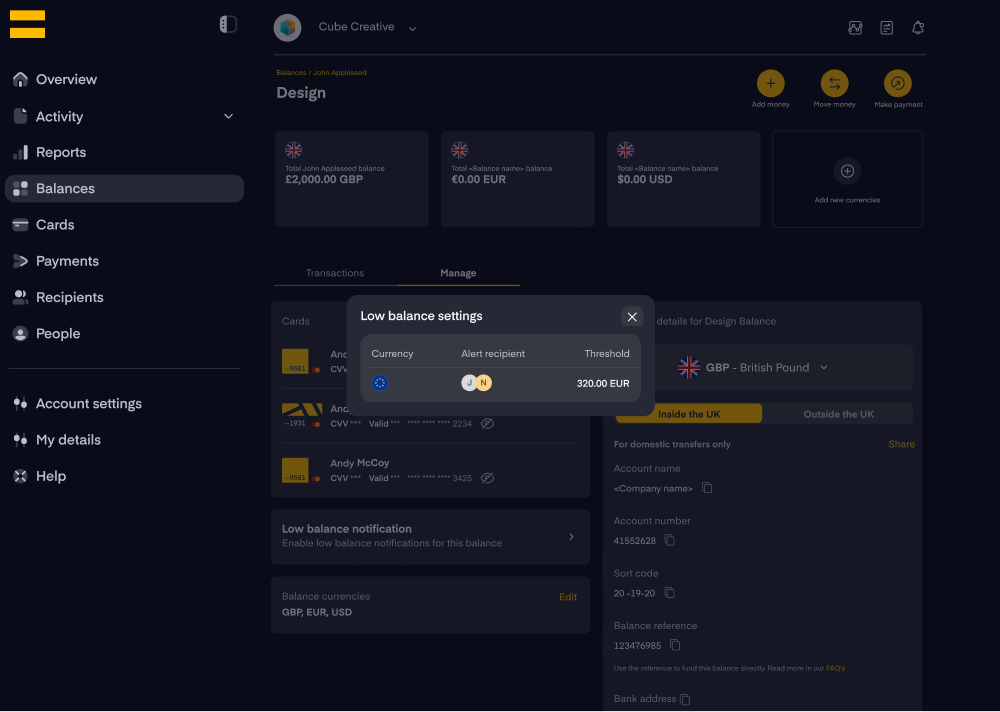Open the Help section
1000x712 pixels.
50,477
